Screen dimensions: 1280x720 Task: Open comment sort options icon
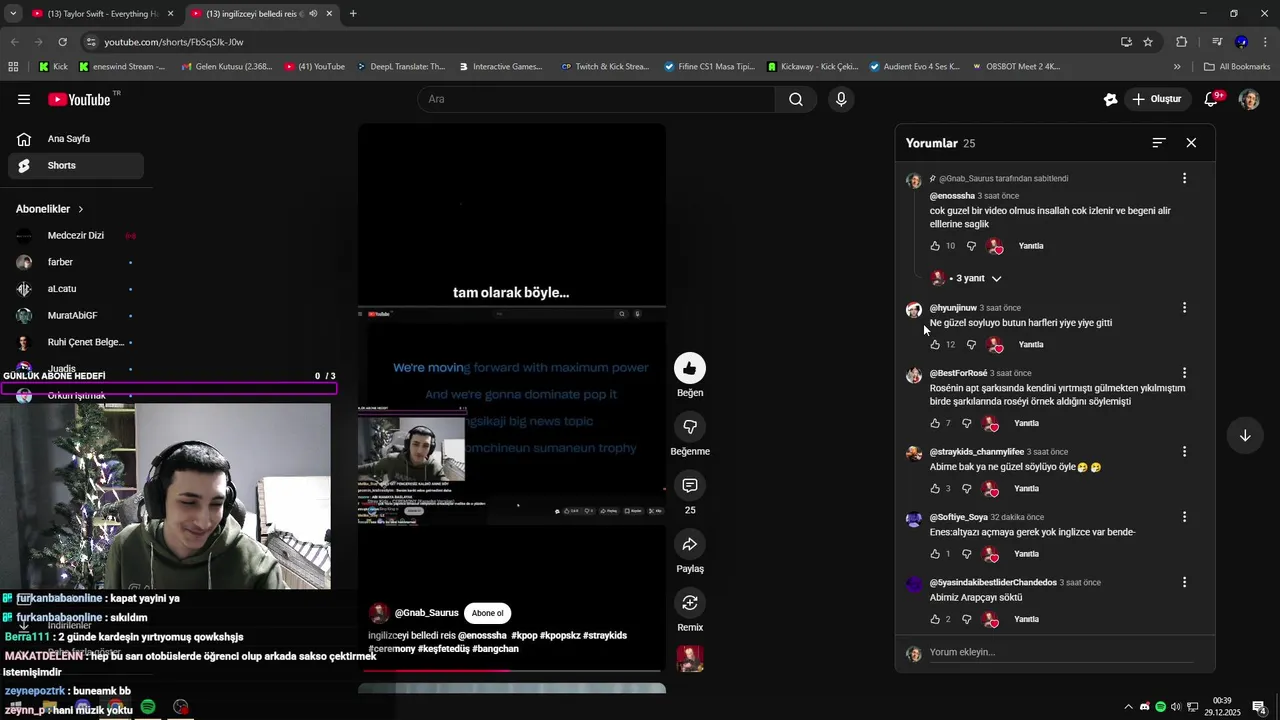click(1159, 143)
